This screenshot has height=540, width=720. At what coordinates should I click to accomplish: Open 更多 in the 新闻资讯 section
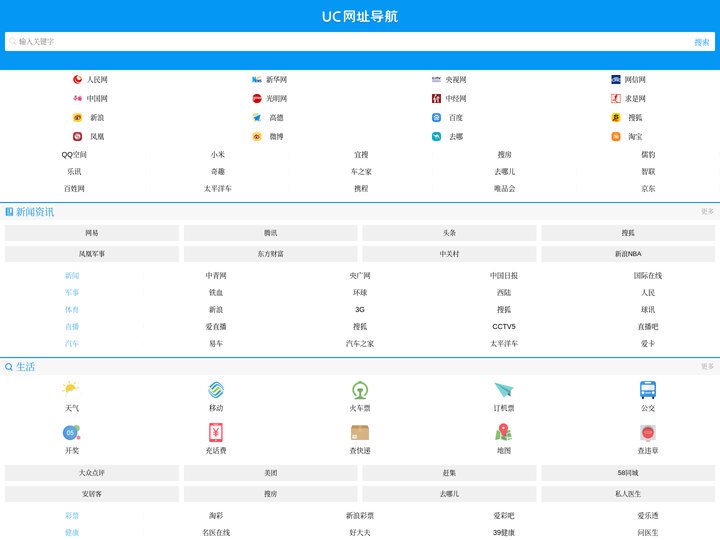pos(707,211)
